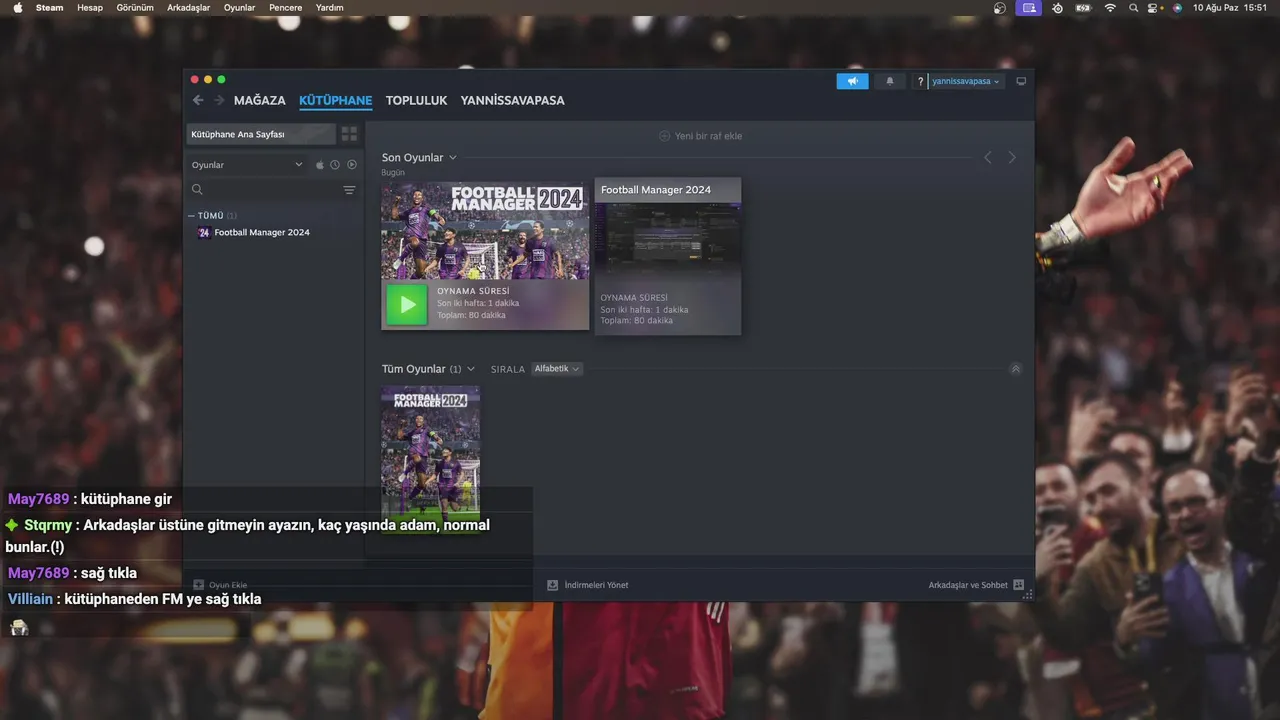The height and width of the screenshot is (720, 1280).
Task: Open the Steam application menu
Action: click(x=50, y=8)
